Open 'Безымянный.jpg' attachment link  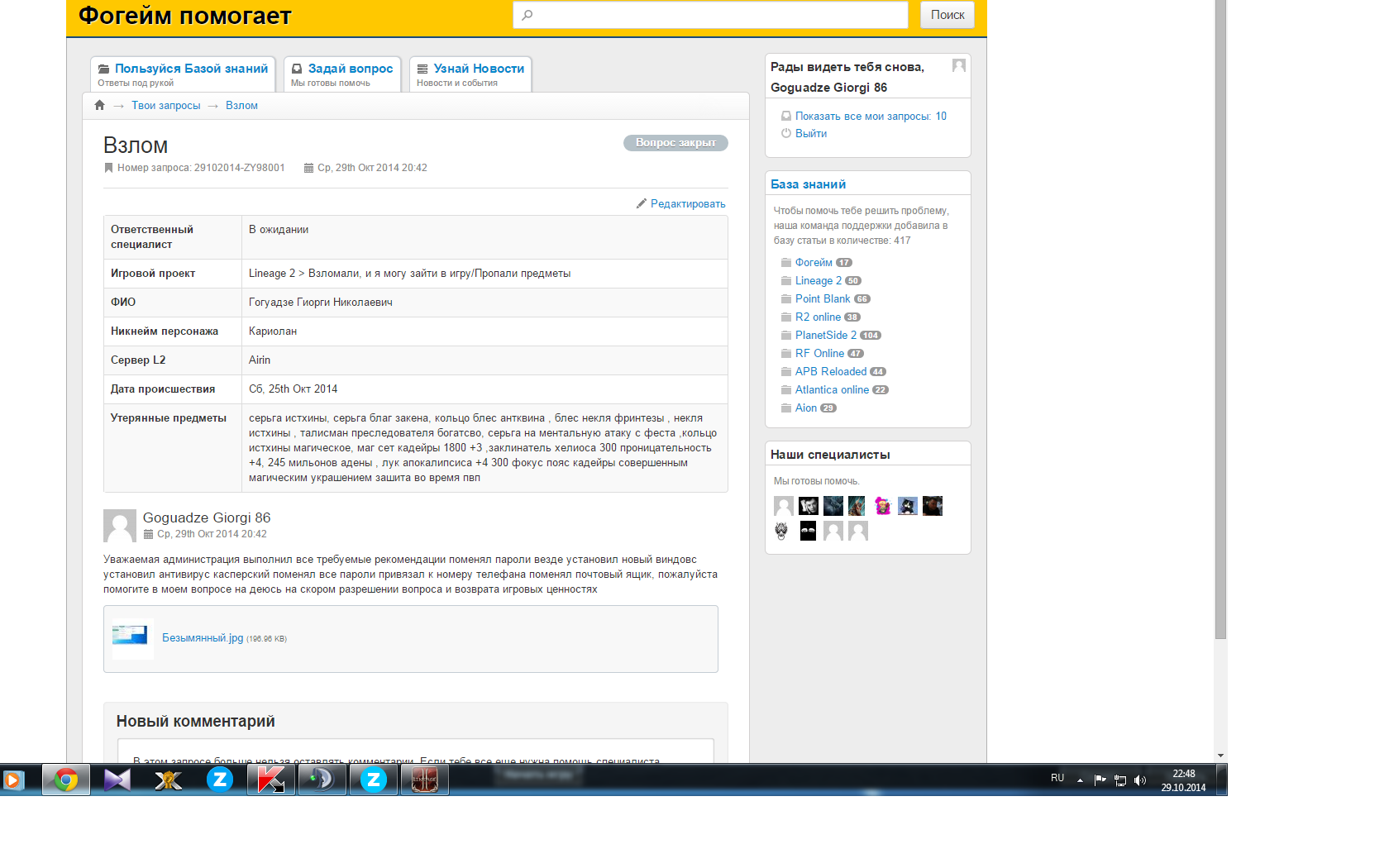(203, 638)
